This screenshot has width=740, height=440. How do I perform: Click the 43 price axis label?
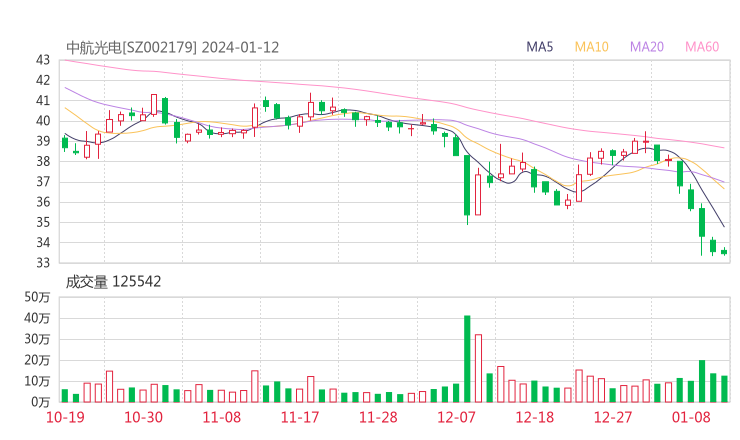pos(43,60)
